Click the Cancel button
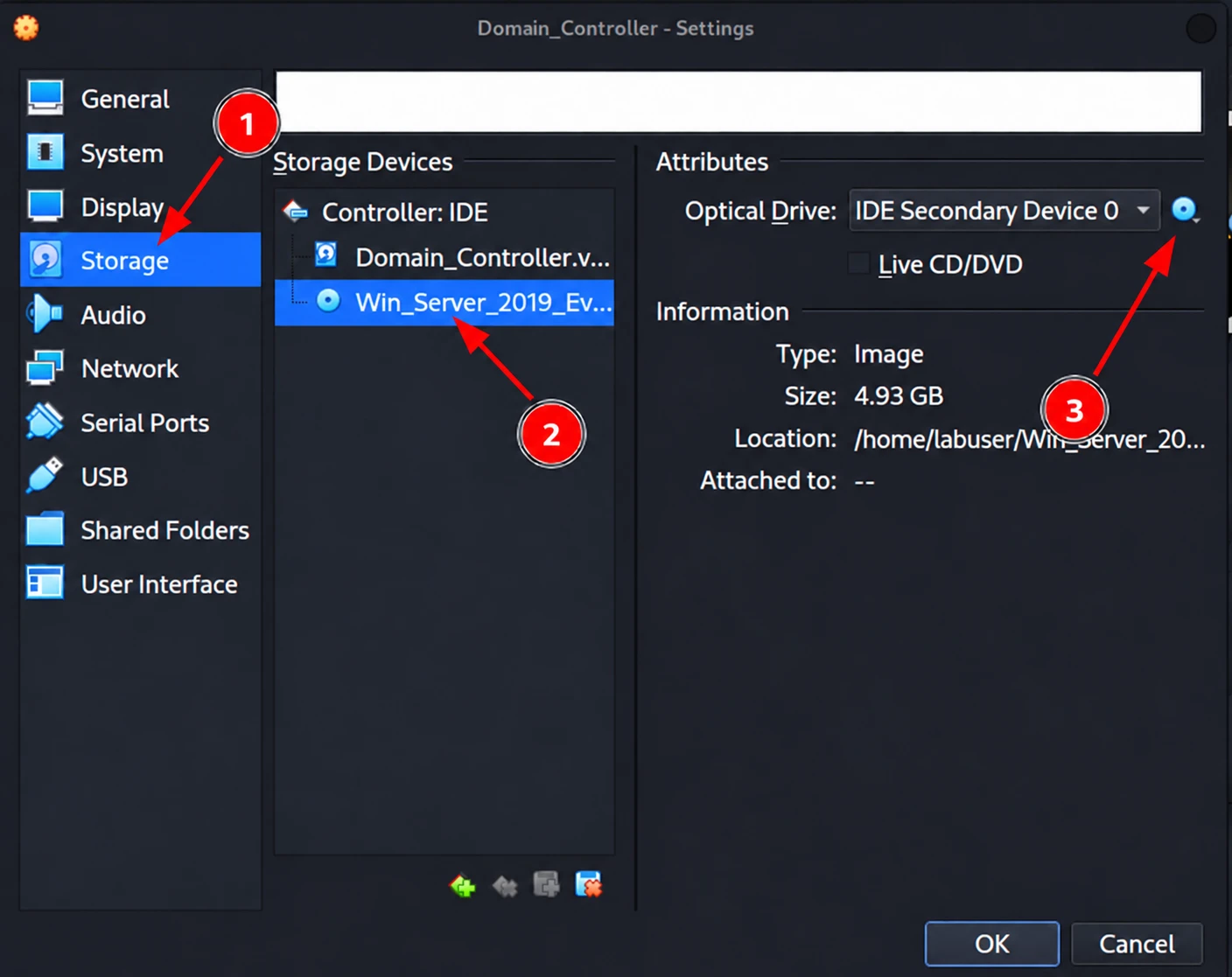The height and width of the screenshot is (977, 1232). tap(1137, 944)
